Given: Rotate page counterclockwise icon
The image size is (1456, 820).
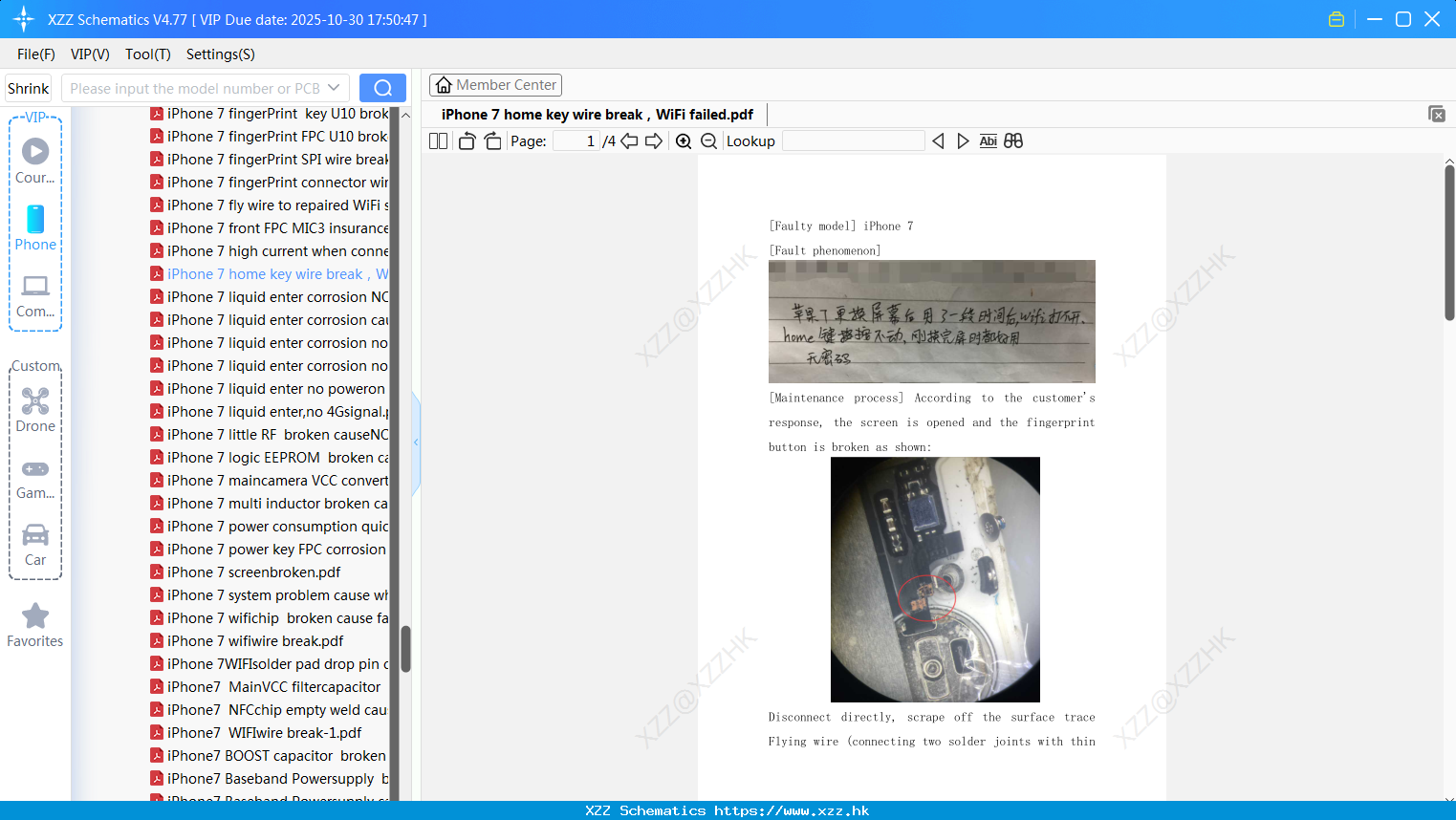Looking at the screenshot, I should pos(467,141).
